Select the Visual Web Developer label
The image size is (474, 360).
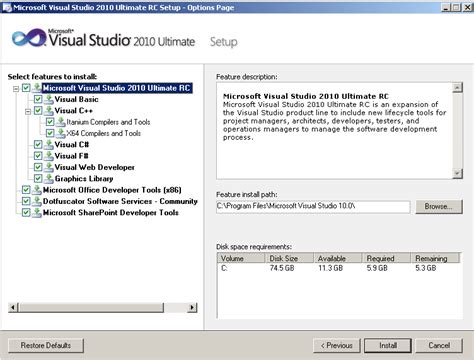pos(94,167)
